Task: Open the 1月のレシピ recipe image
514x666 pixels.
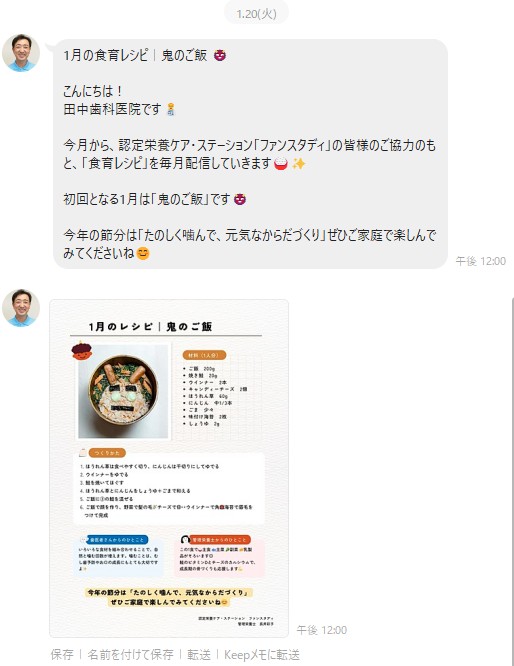Action: tap(169, 468)
